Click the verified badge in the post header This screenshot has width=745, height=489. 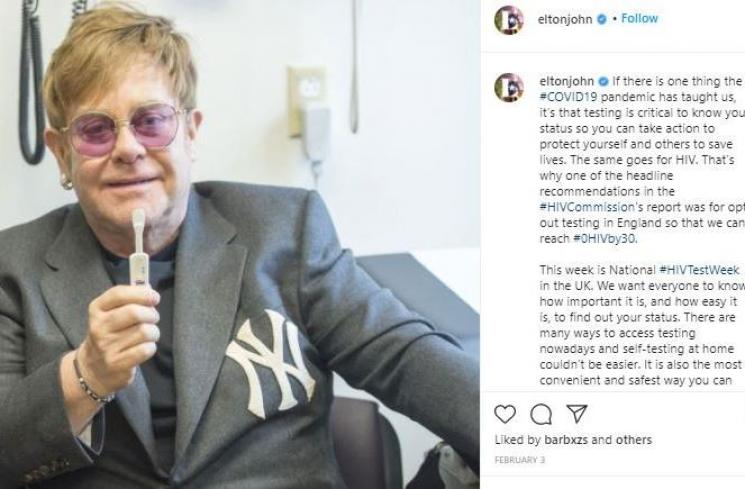(x=602, y=19)
